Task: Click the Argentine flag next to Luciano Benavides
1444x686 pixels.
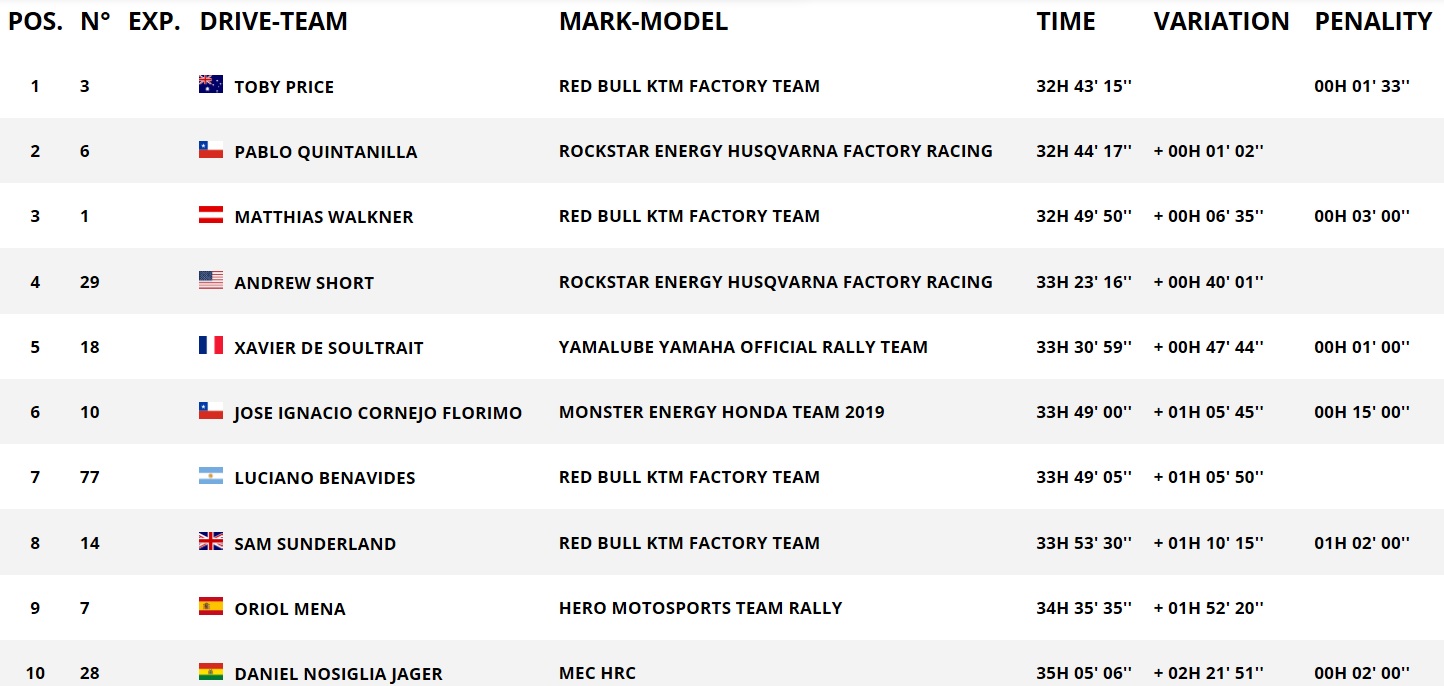Action: coord(211,476)
